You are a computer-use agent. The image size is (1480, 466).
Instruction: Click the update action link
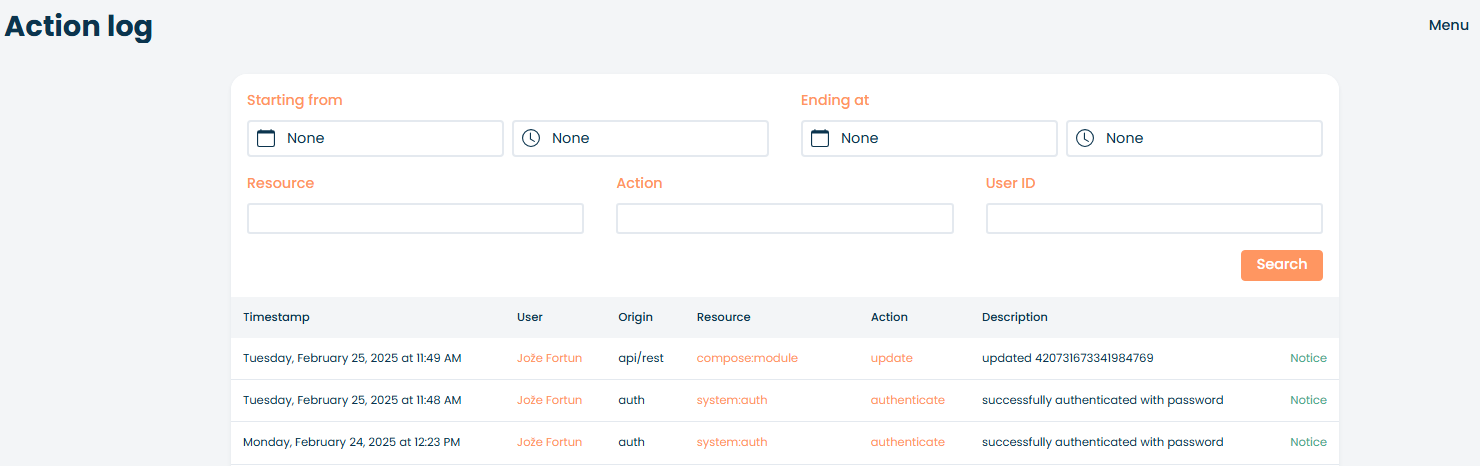click(x=891, y=358)
